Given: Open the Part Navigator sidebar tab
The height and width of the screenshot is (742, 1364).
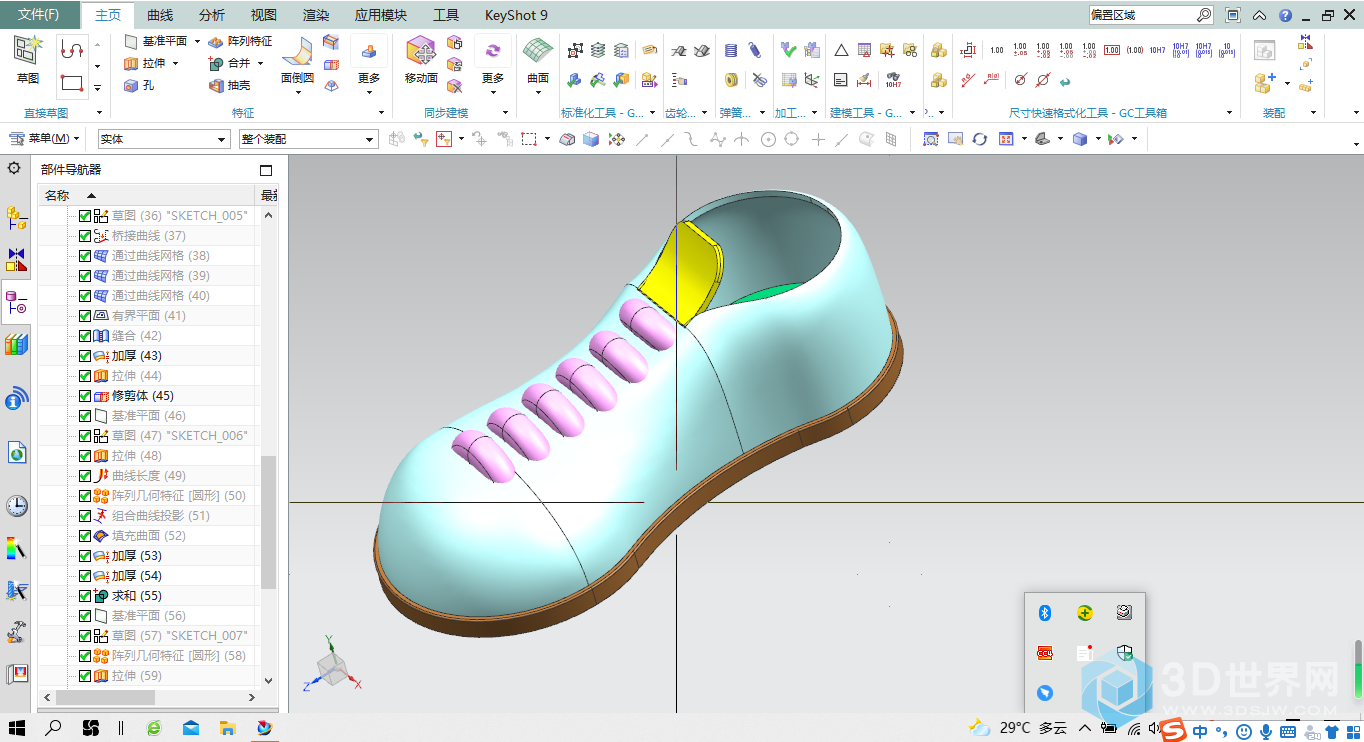Looking at the screenshot, I should (x=16, y=300).
